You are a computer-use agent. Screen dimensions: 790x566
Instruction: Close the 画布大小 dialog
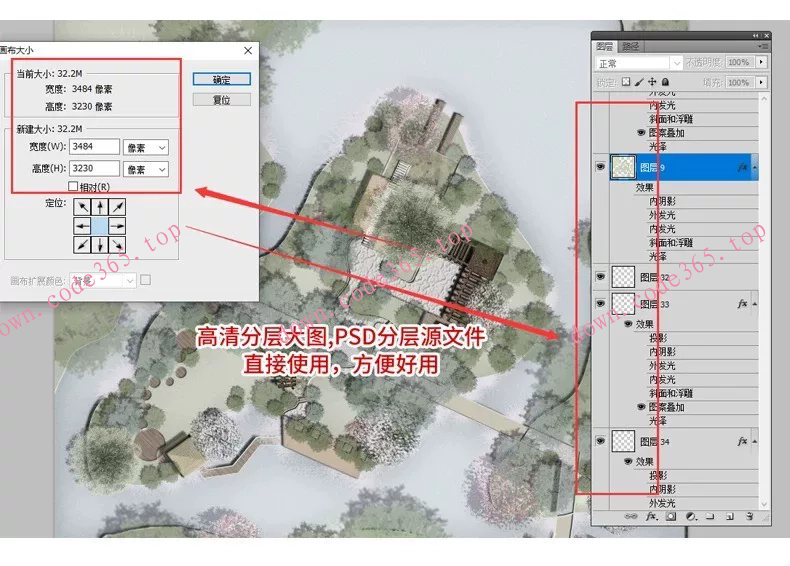(x=248, y=50)
